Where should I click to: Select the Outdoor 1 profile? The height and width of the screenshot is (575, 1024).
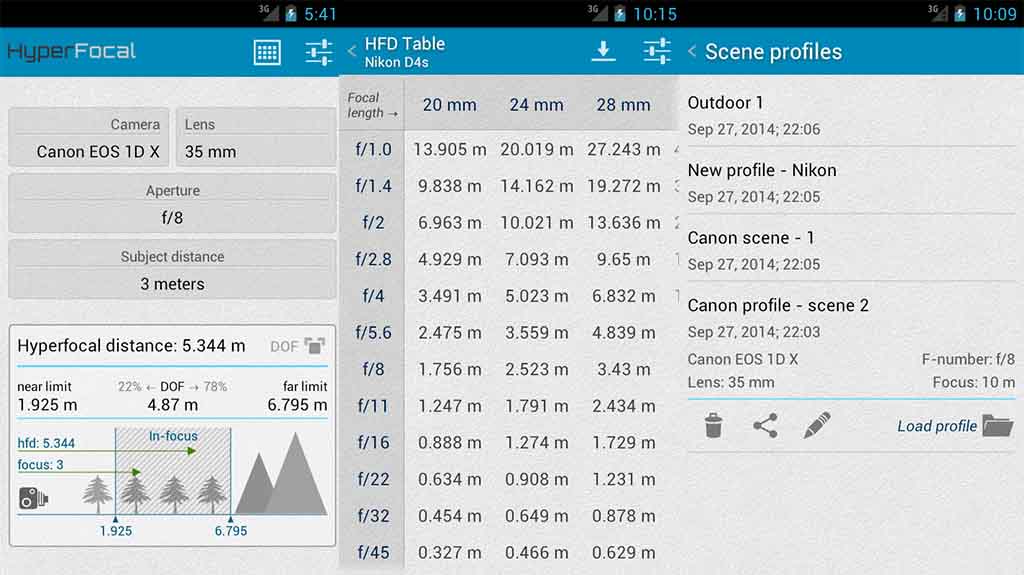point(850,114)
